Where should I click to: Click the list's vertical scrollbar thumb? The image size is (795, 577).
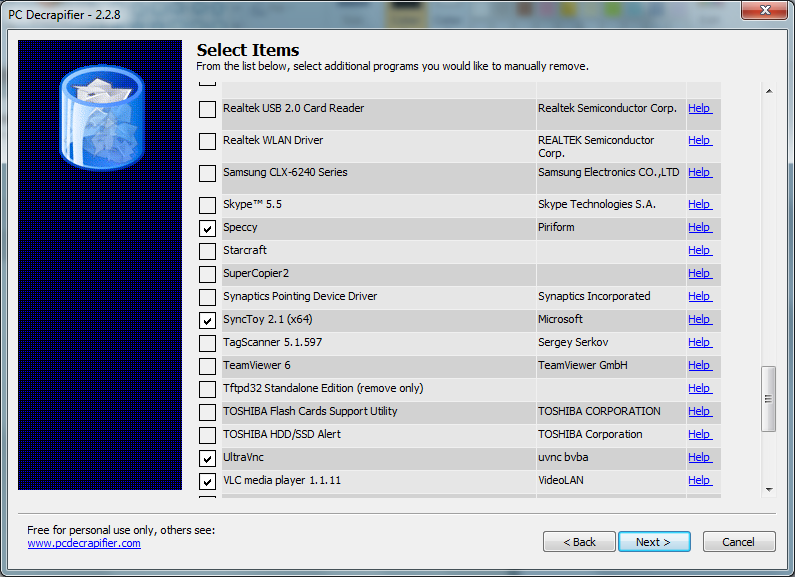pos(769,399)
